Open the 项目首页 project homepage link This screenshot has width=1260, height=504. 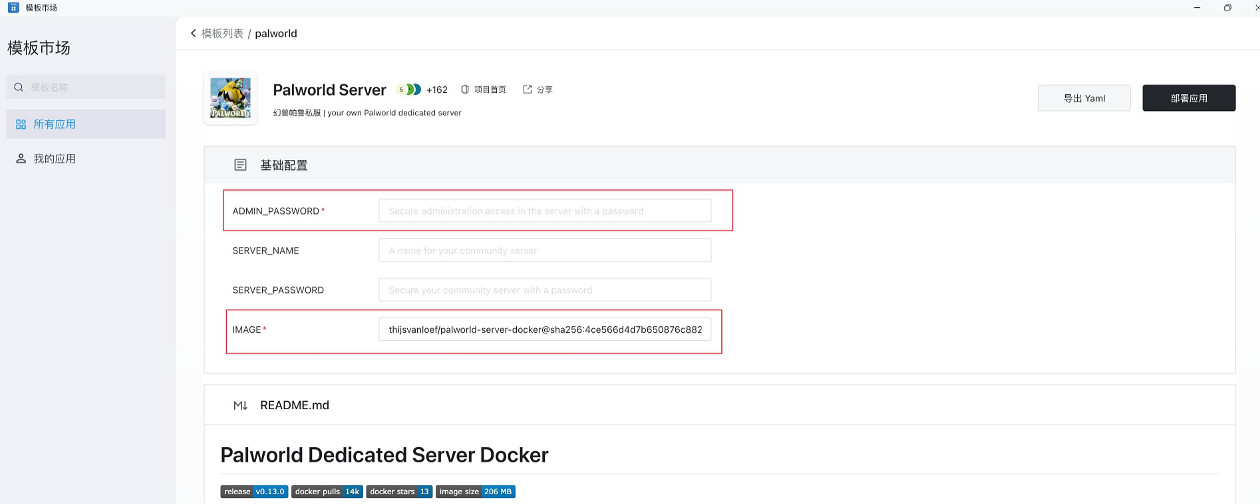pyautogui.click(x=483, y=89)
